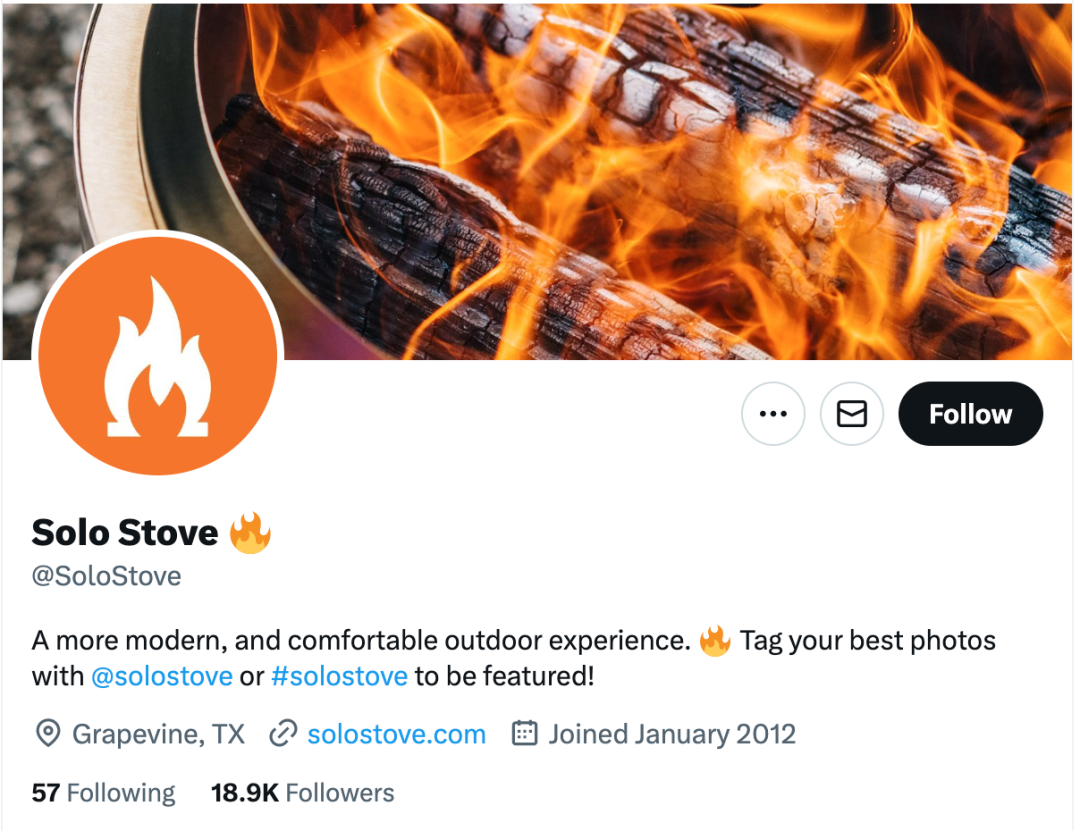Visit the solostove.com website link
The height and width of the screenshot is (831, 1080).
(x=397, y=735)
